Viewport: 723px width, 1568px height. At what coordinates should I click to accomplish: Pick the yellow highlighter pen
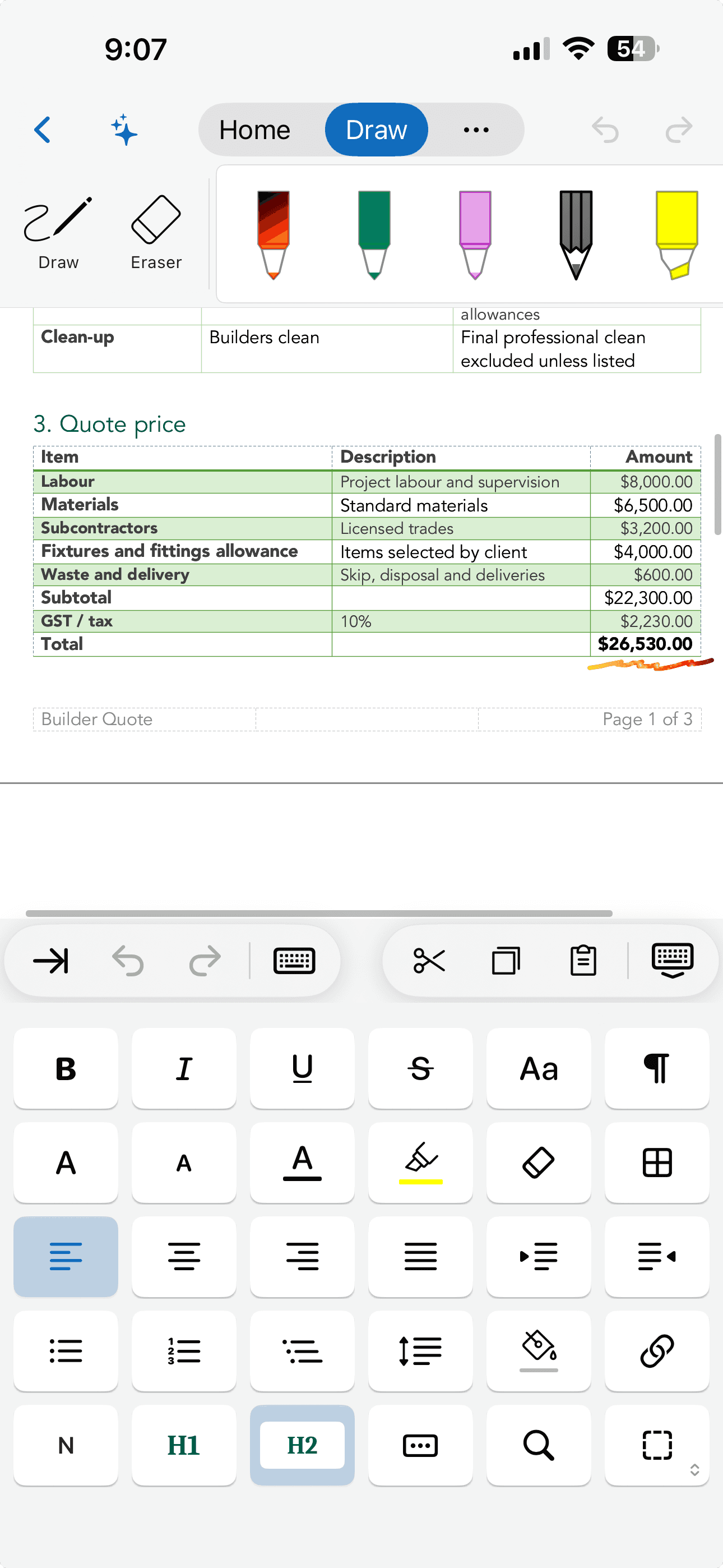tap(676, 235)
